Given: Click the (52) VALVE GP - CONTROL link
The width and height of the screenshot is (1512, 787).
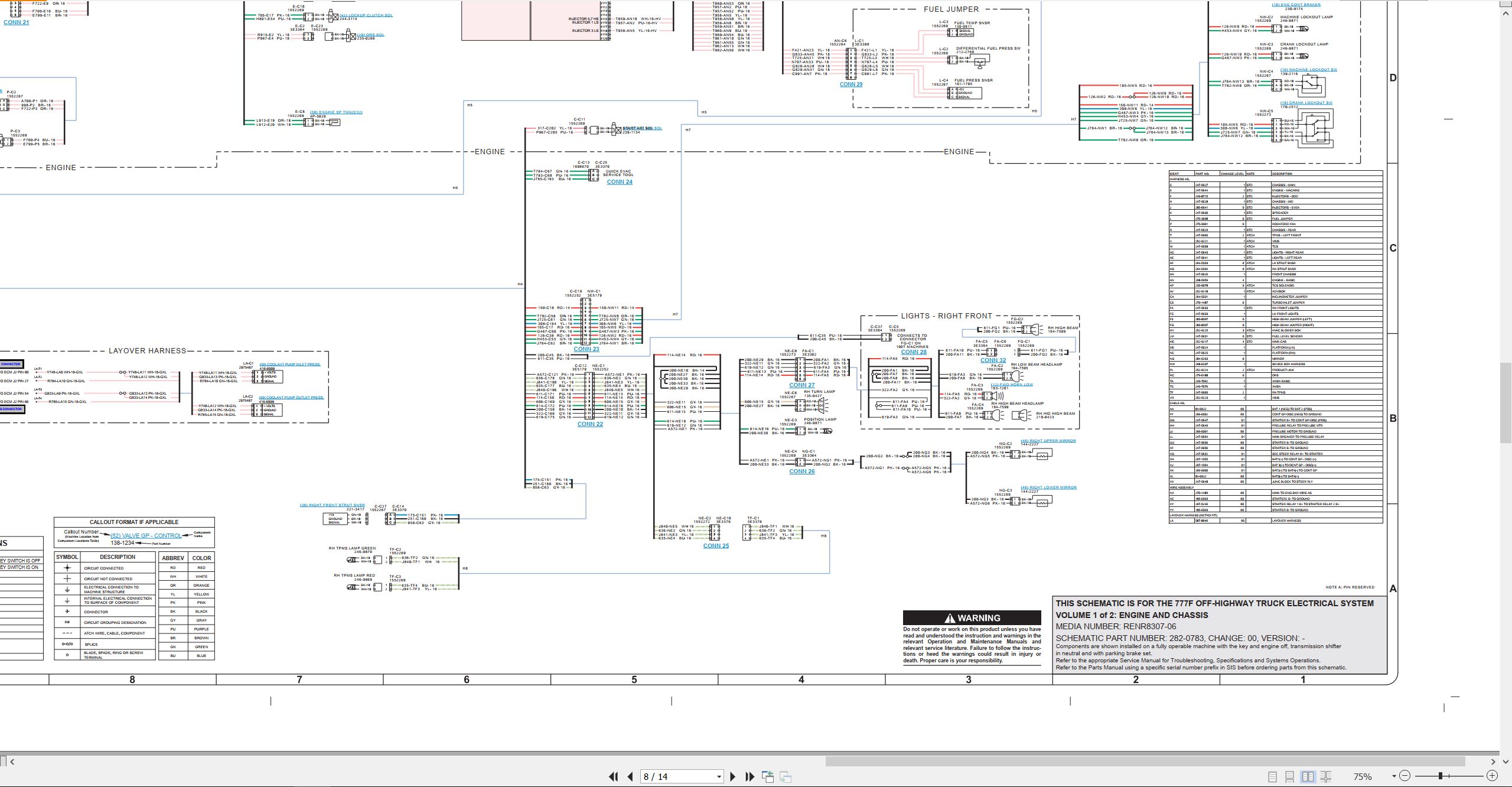Looking at the screenshot, I should pos(146,536).
